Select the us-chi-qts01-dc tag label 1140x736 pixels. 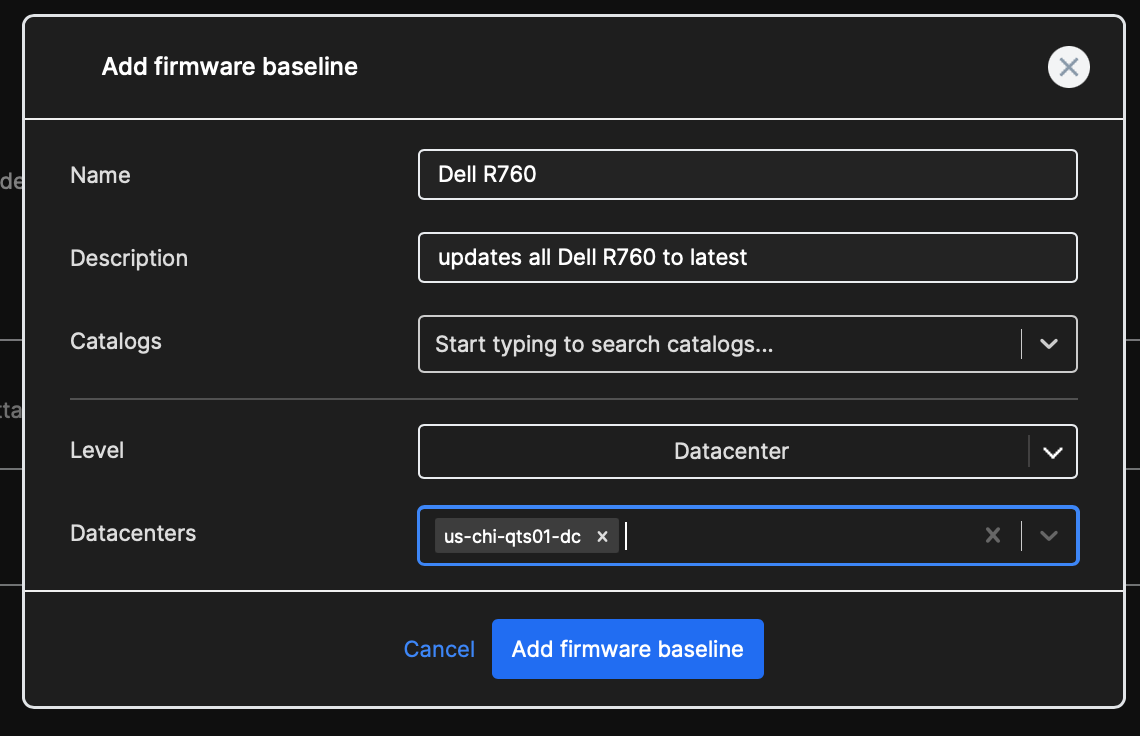click(x=513, y=537)
